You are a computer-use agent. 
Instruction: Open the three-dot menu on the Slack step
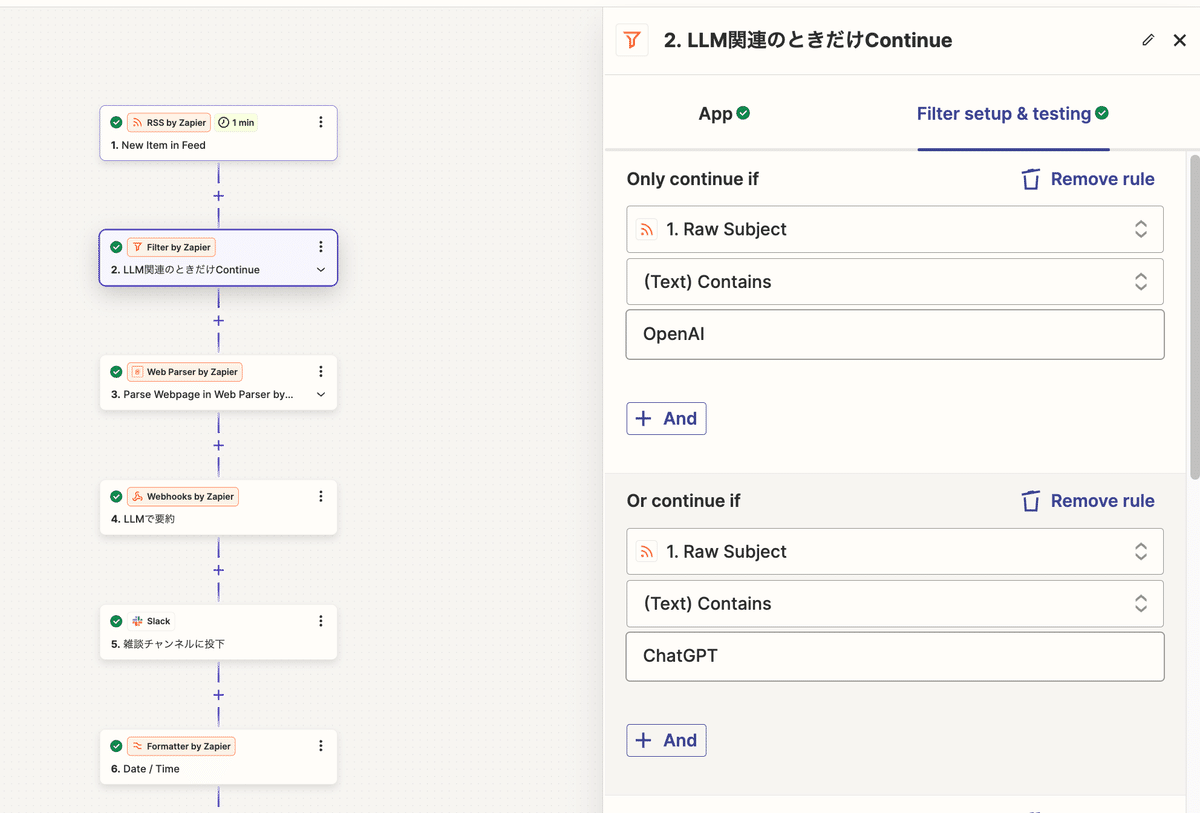click(320, 621)
